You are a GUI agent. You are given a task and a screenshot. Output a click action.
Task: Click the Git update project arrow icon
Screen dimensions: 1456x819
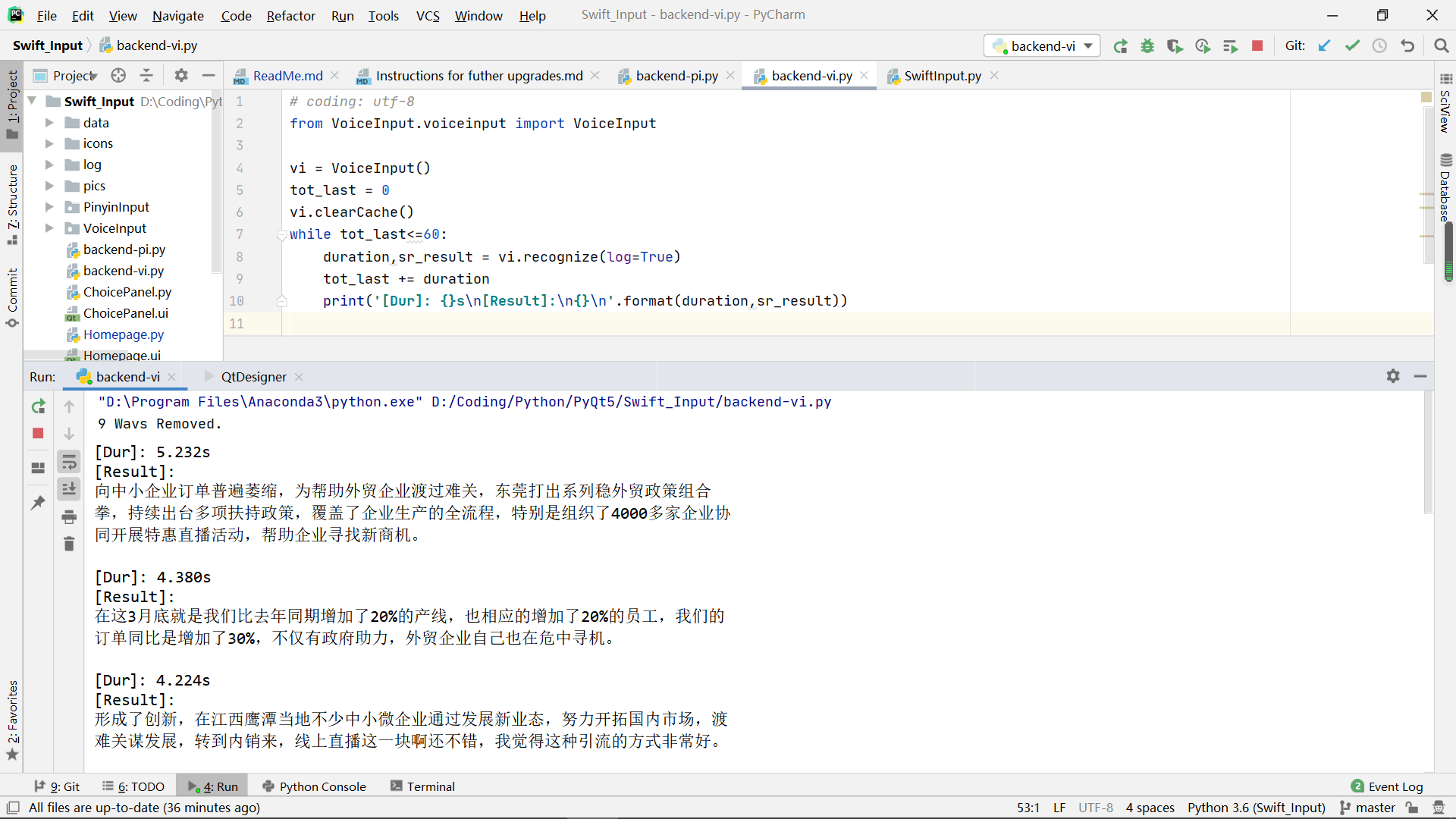point(1324,46)
